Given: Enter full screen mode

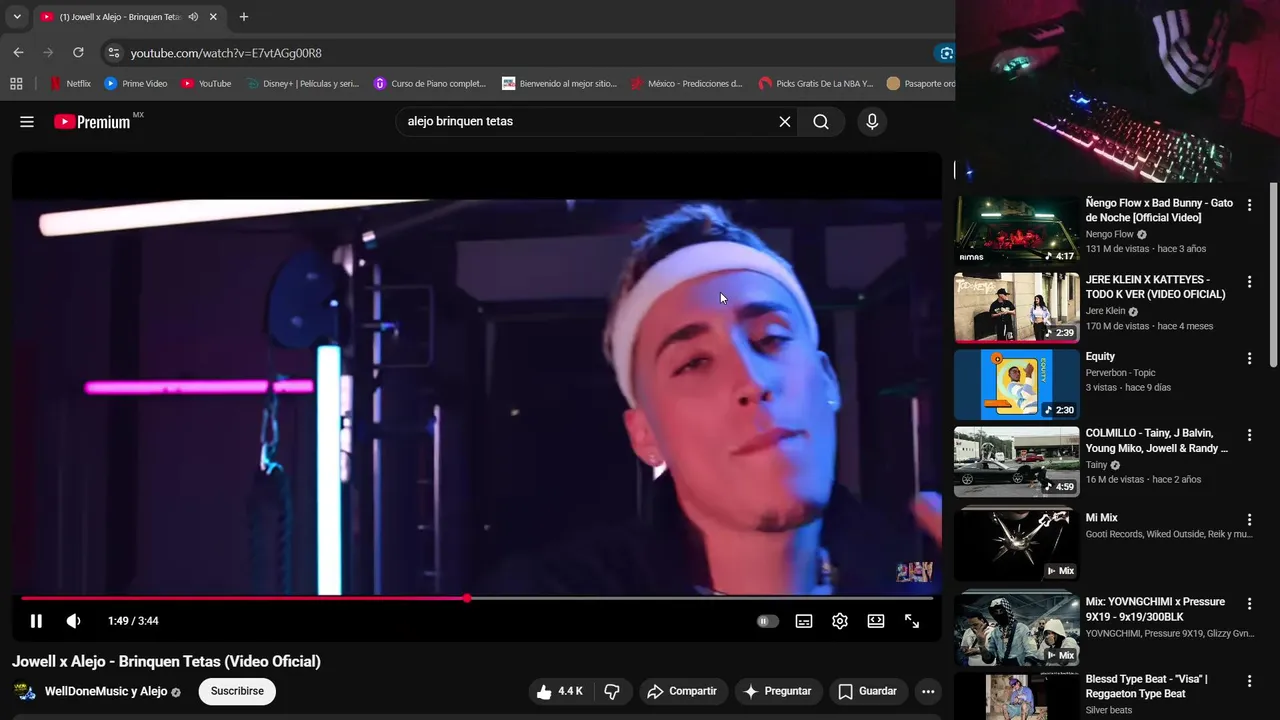Looking at the screenshot, I should pos(912,621).
